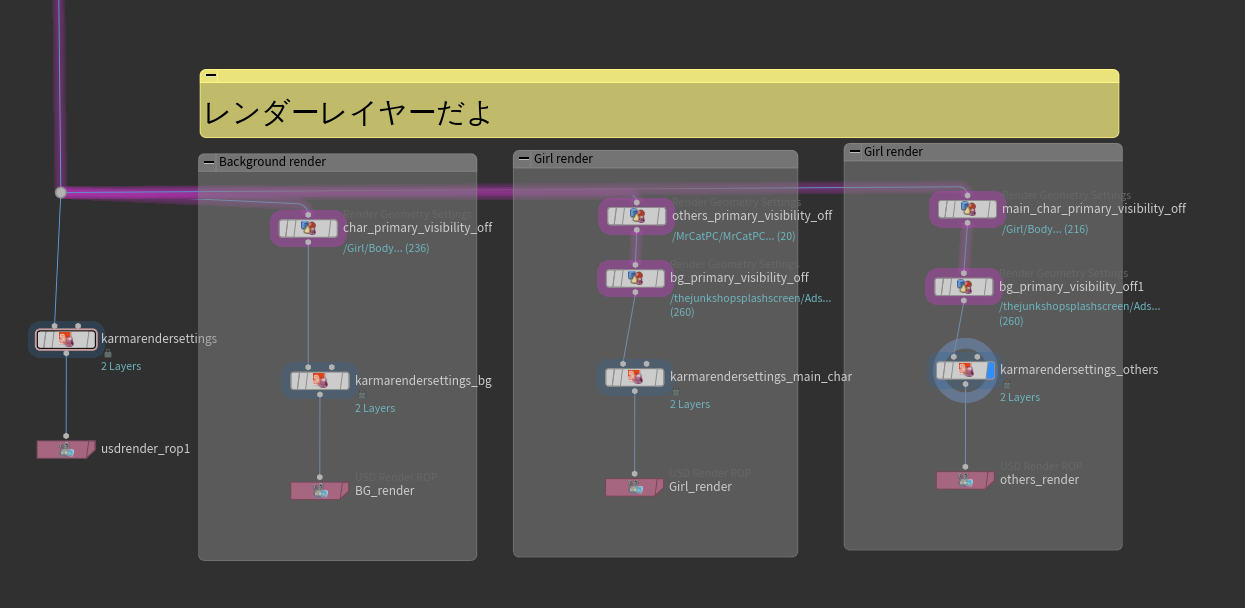Click the others_primary_visibility_off node name
1245x608 pixels.
(x=752, y=216)
